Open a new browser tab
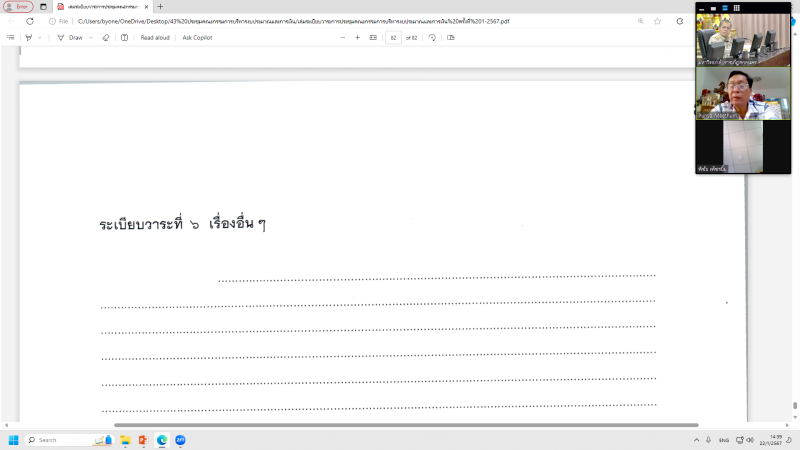Screen dimensions: 800x450 point(160,6)
